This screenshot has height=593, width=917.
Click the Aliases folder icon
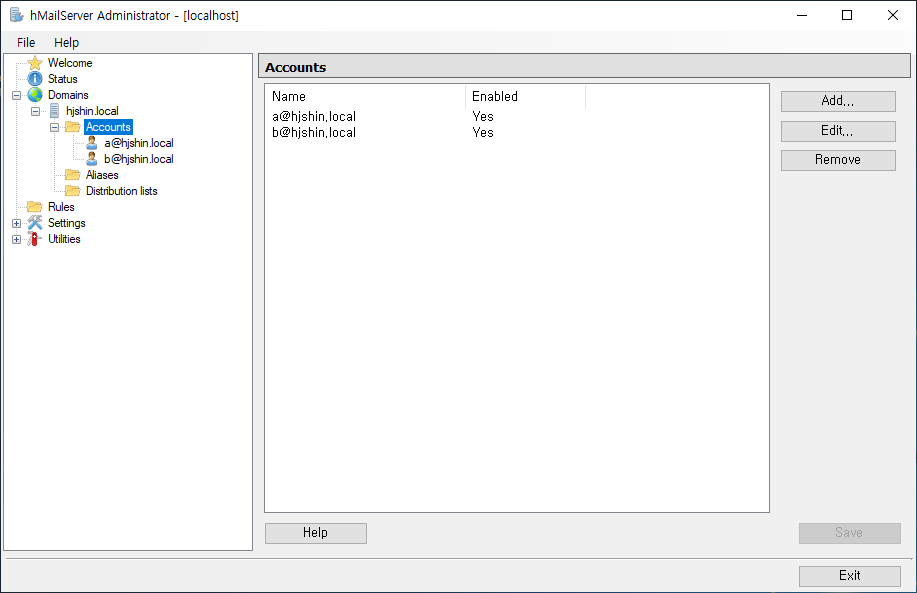coord(73,175)
